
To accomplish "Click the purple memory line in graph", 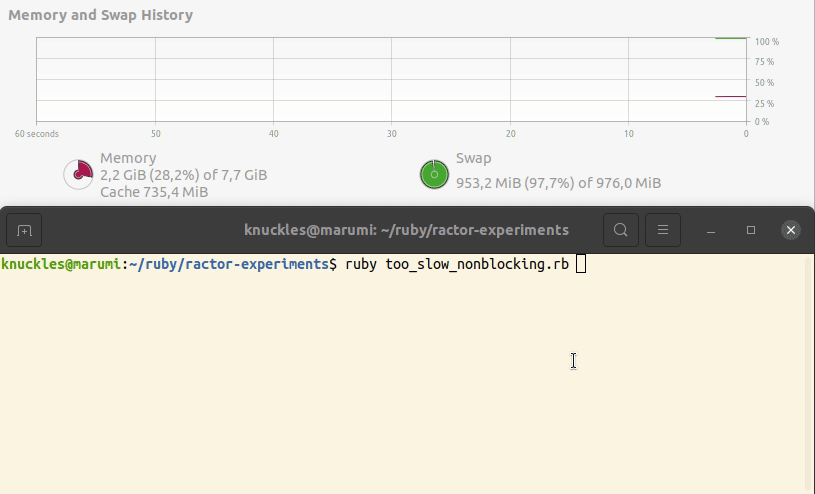I will pyautogui.click(x=731, y=96).
